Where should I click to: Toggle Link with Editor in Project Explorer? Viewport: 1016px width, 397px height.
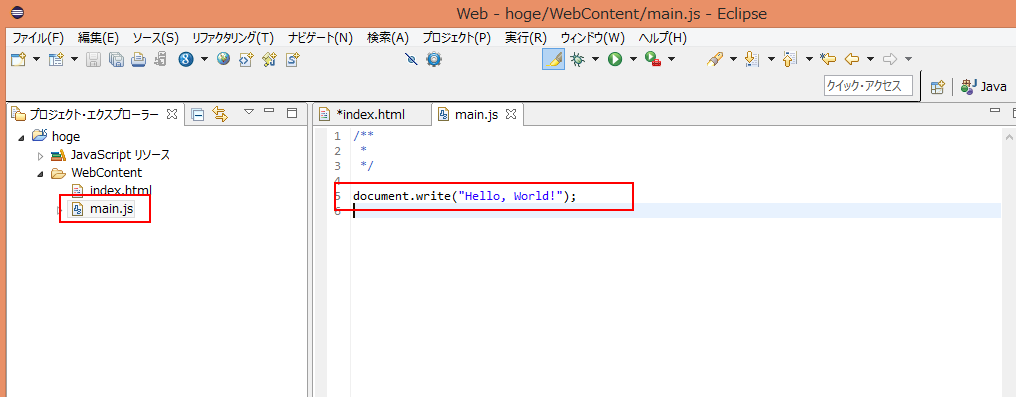tap(220, 115)
